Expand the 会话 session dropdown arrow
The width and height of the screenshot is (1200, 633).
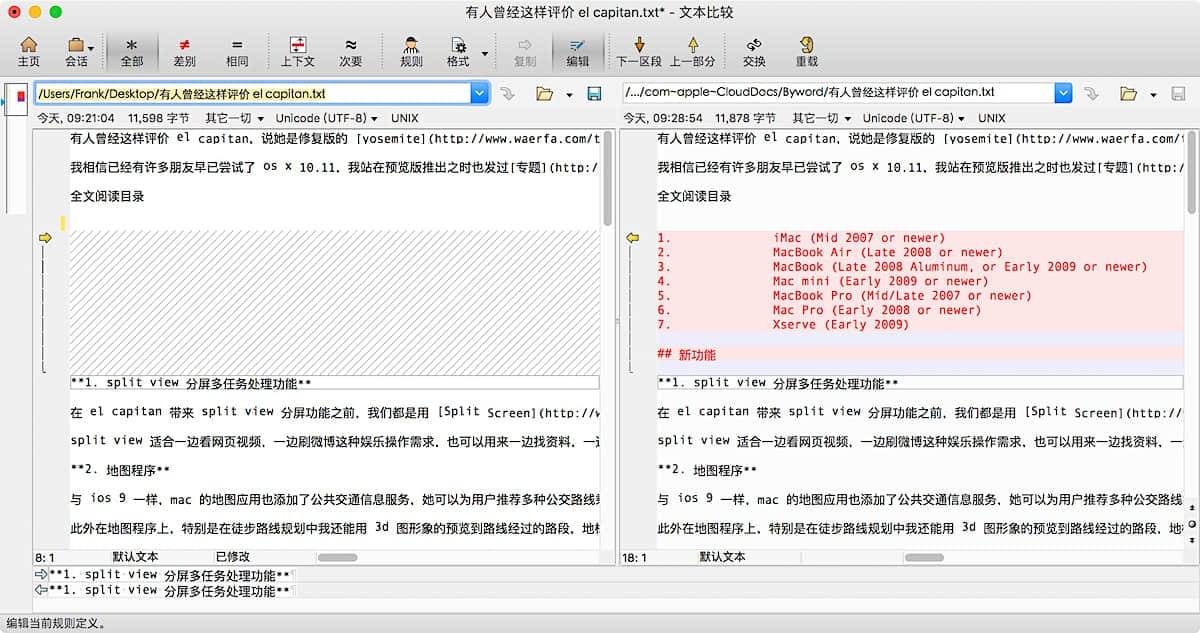point(91,48)
